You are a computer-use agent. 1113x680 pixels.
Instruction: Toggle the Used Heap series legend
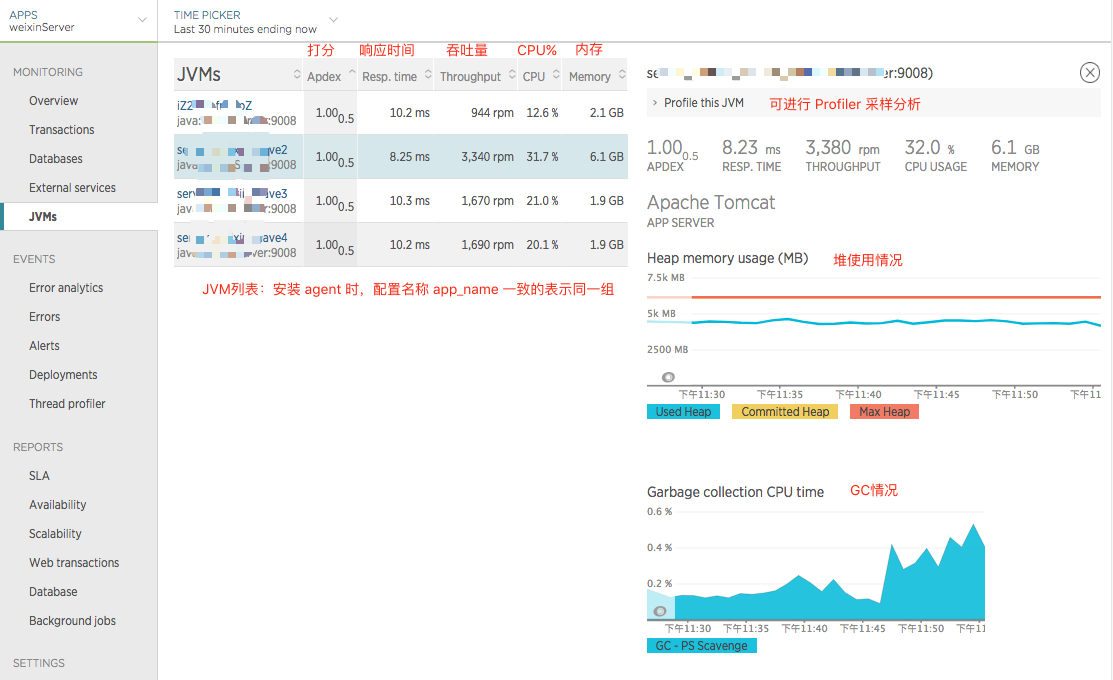[683, 411]
